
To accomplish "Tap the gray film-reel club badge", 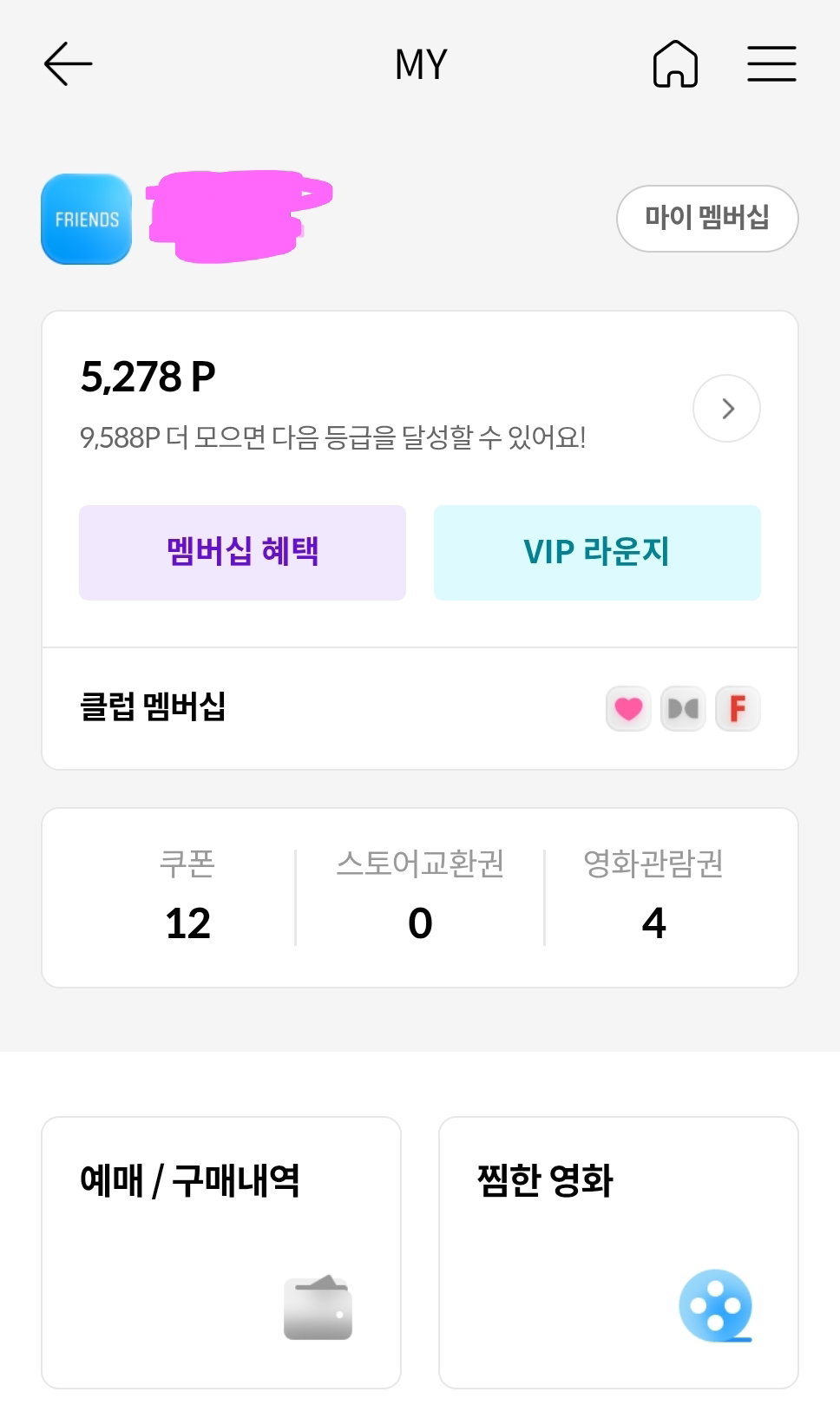I will (x=683, y=709).
